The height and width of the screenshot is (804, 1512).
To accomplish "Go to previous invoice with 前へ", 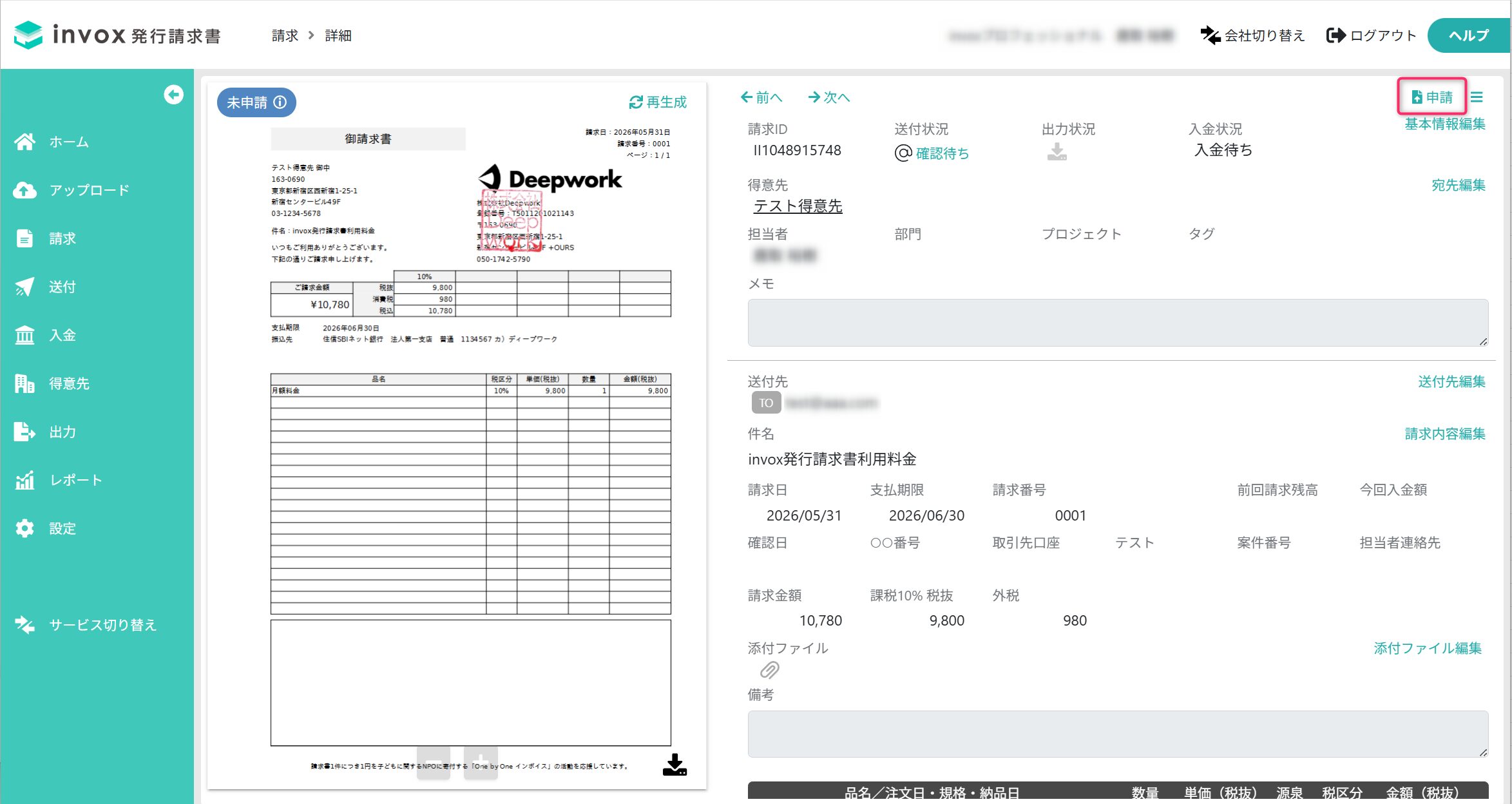I will pos(761,97).
